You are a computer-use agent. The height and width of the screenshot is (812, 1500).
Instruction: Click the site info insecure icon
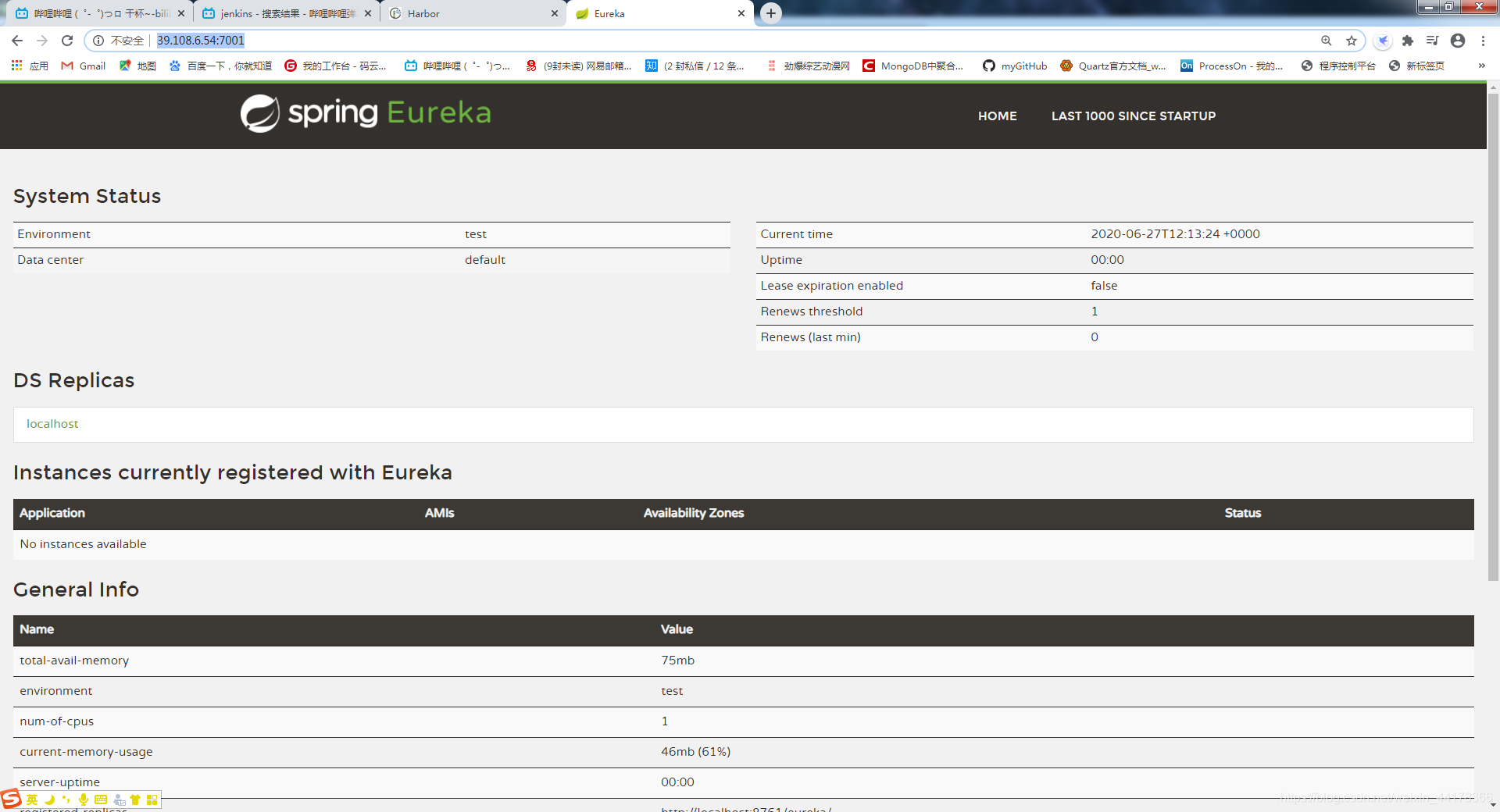click(x=98, y=41)
